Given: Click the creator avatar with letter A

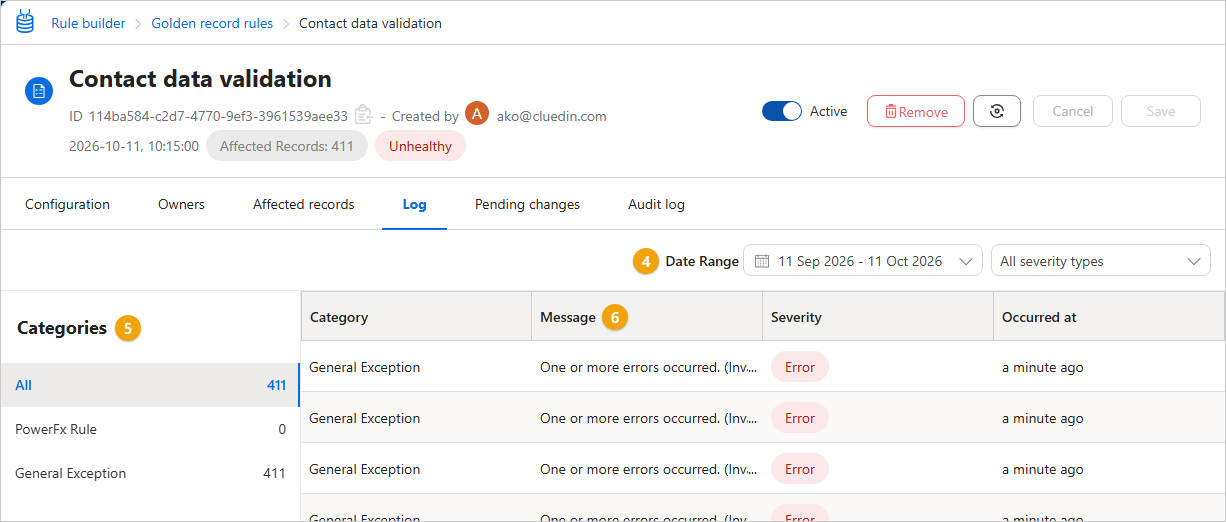Looking at the screenshot, I should click(x=477, y=114).
